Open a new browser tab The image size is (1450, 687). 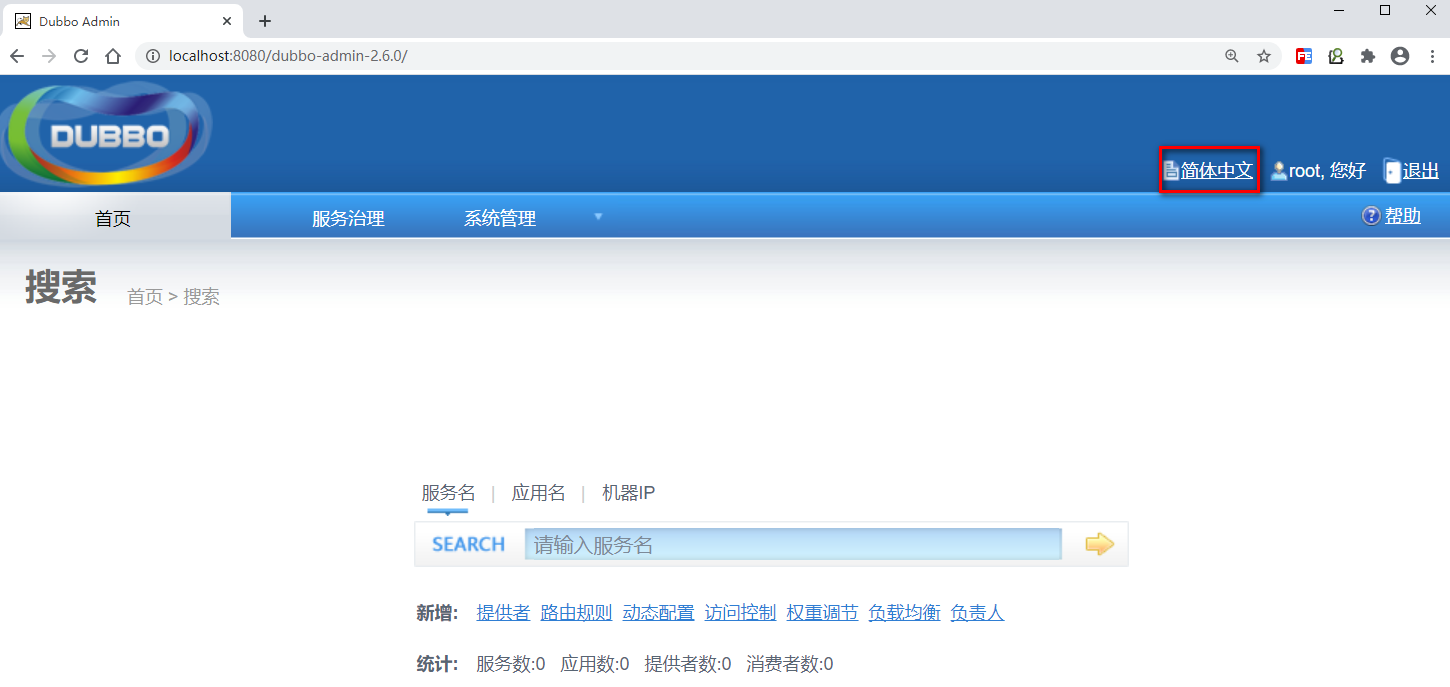click(x=265, y=21)
